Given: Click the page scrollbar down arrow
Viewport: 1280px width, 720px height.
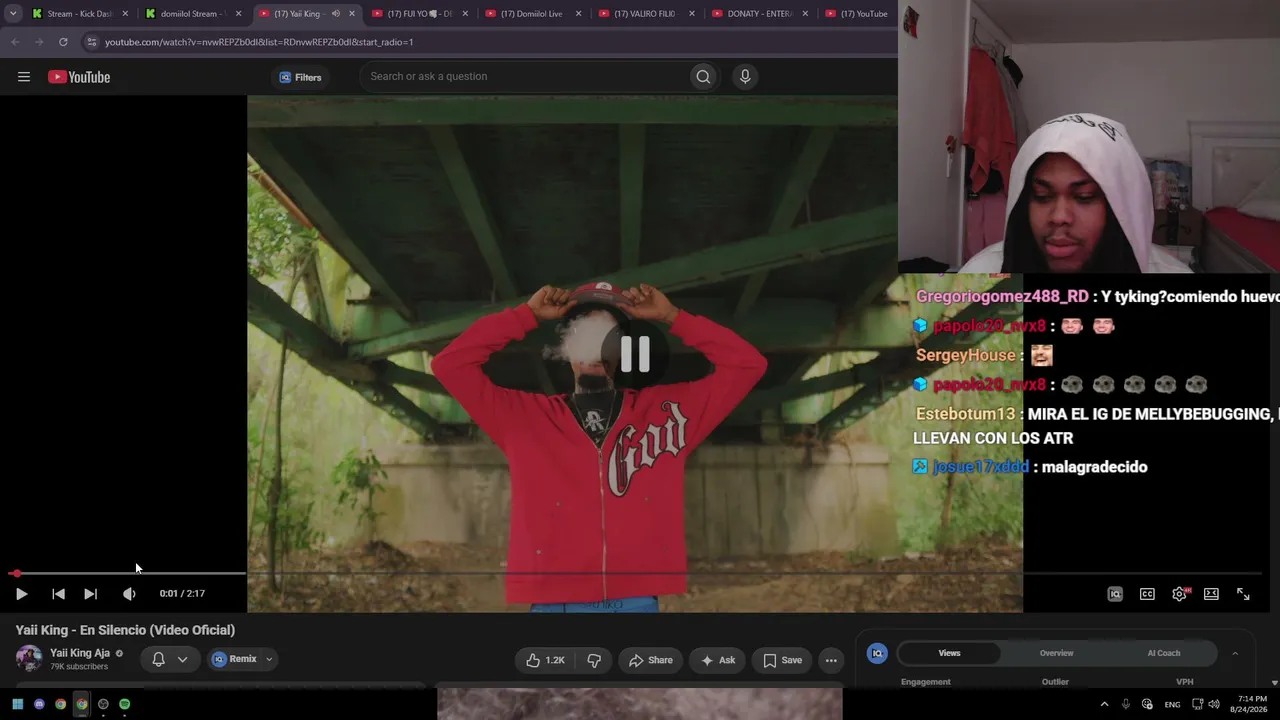Looking at the screenshot, I should 1274,683.
